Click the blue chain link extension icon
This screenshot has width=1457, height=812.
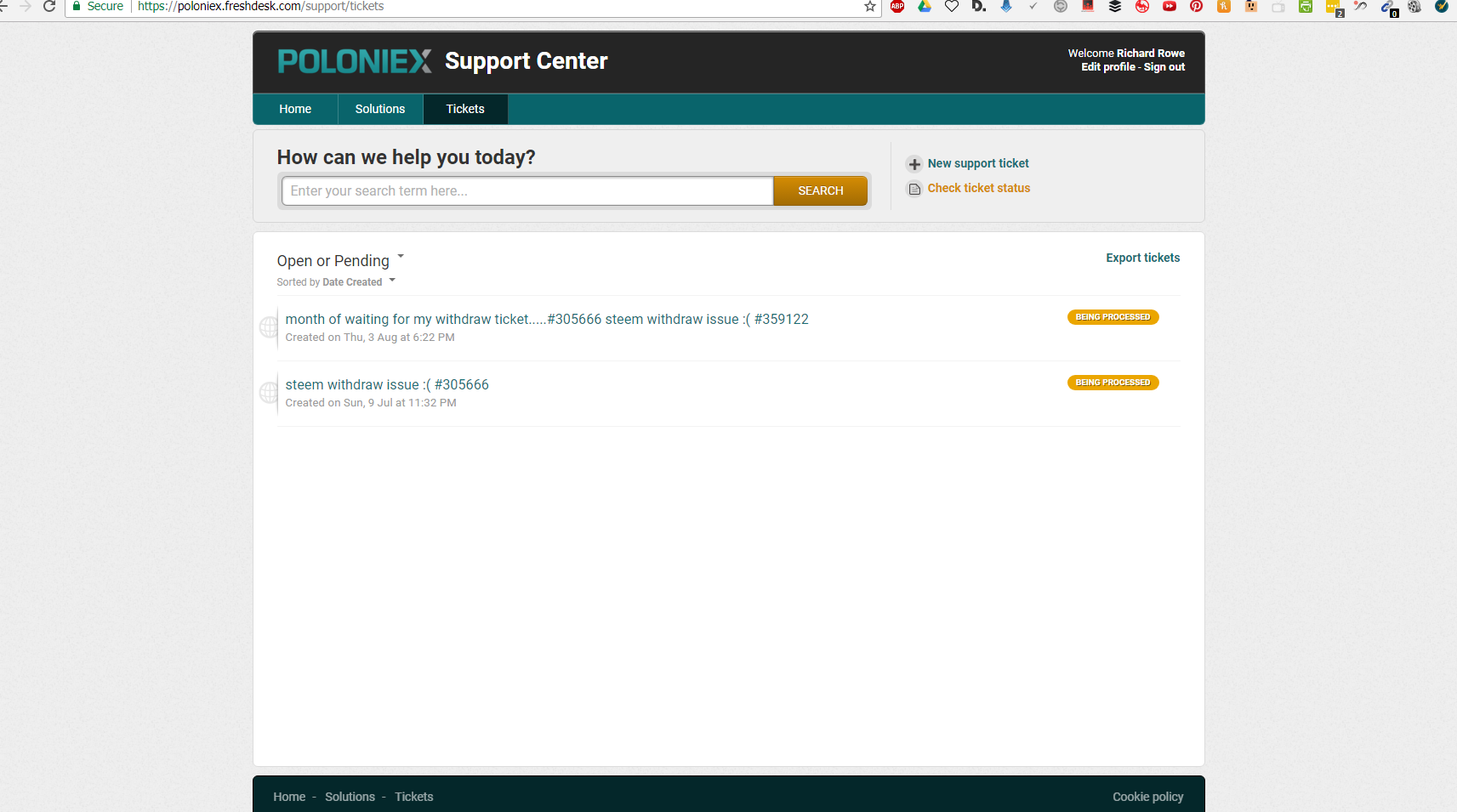pos(1388,8)
